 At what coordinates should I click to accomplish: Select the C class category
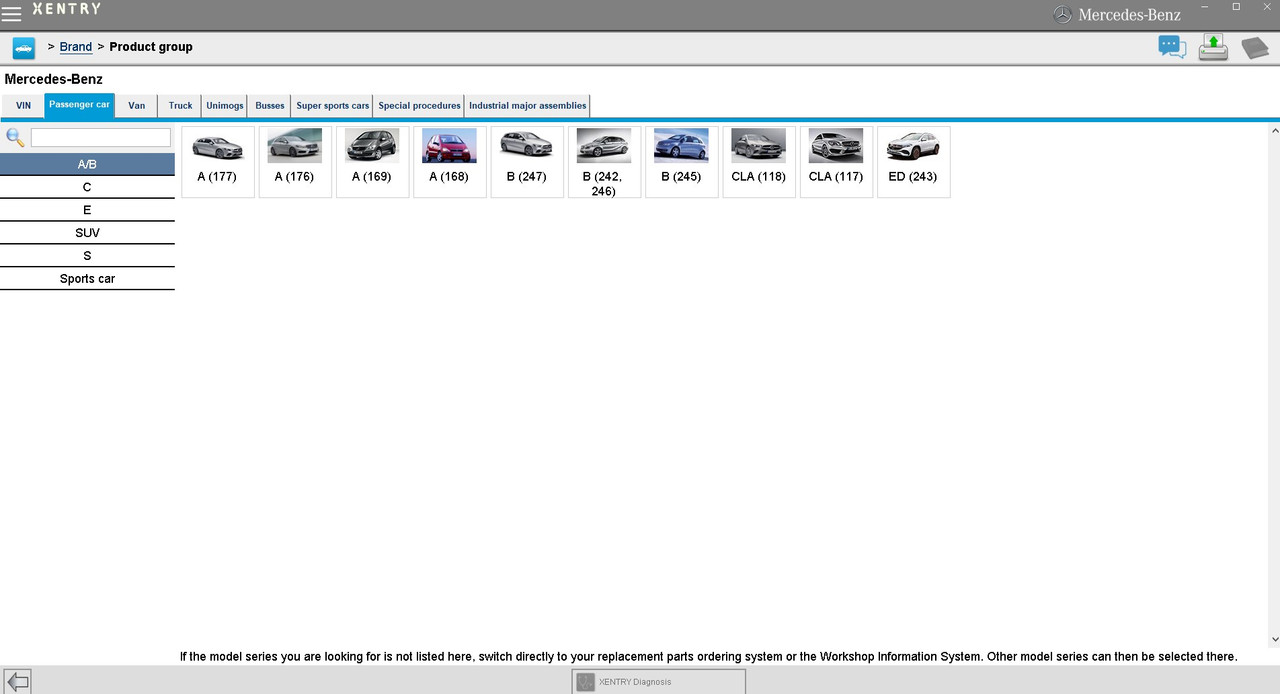coord(87,187)
